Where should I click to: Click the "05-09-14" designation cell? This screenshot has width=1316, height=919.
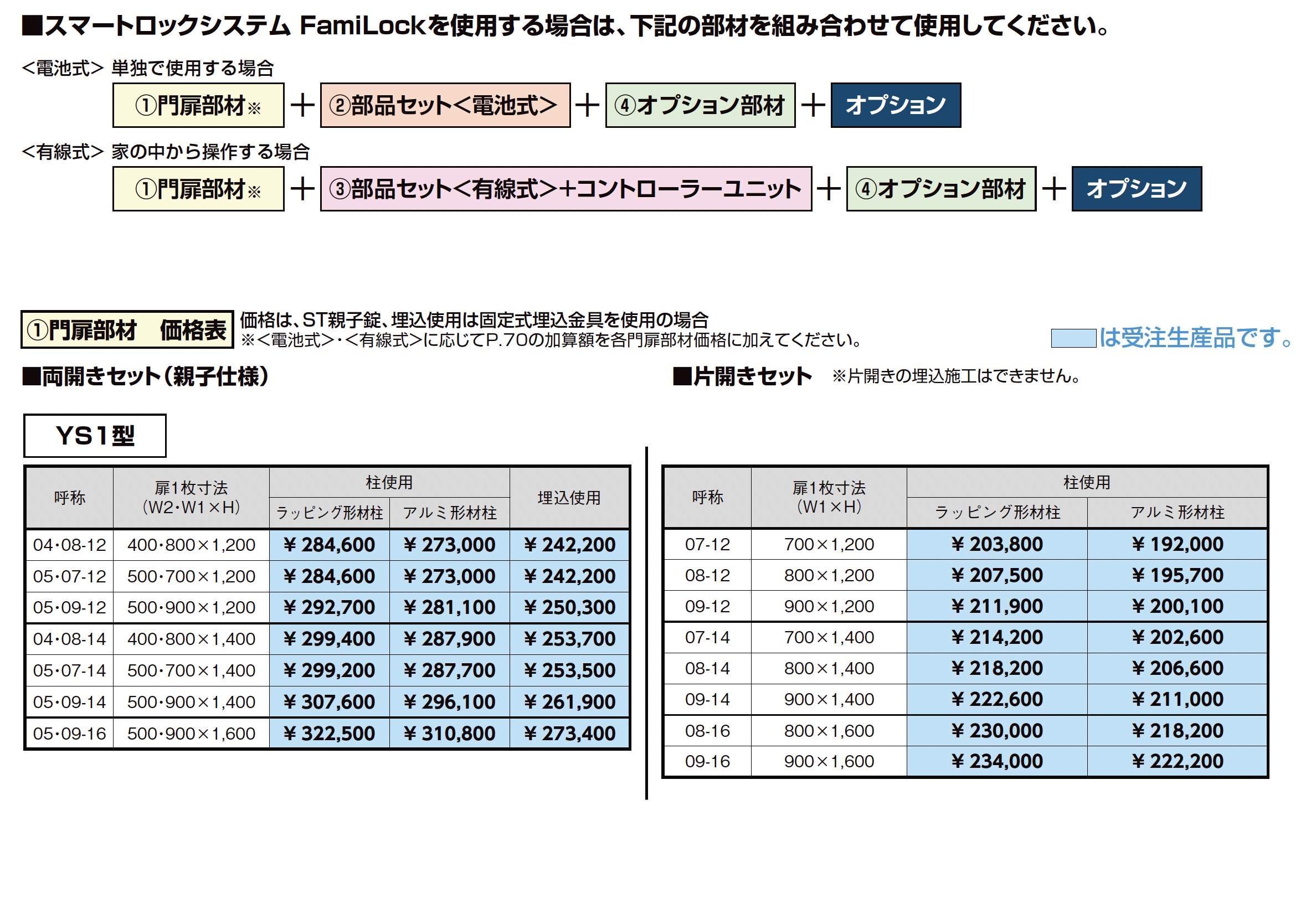click(x=70, y=702)
